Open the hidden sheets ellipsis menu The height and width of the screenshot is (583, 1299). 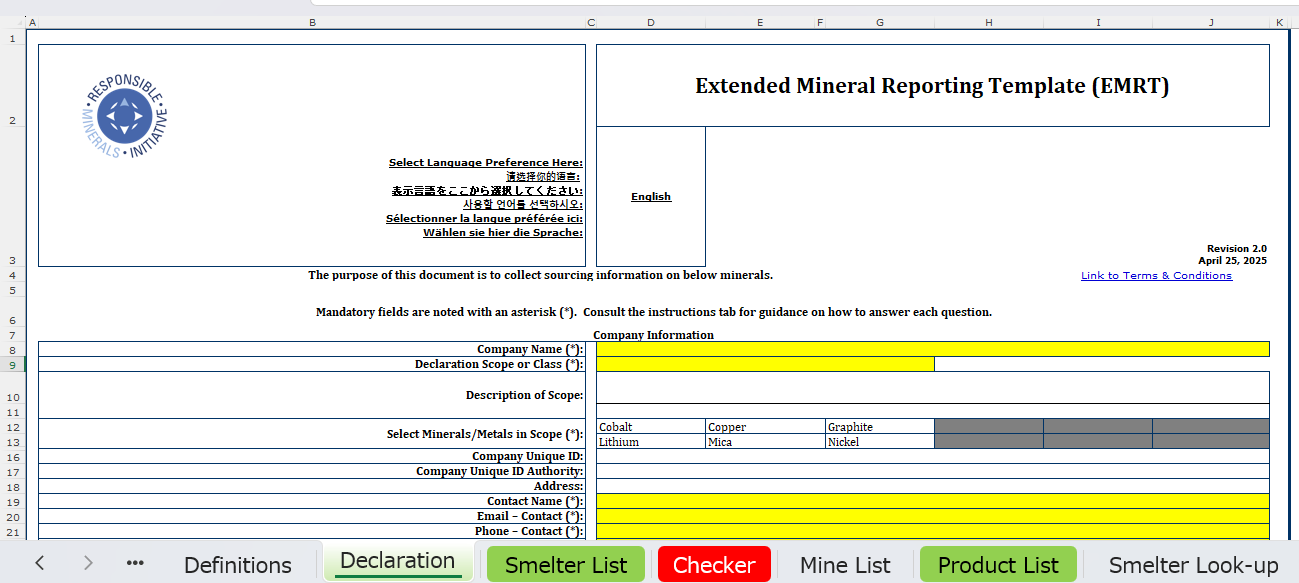(x=135, y=563)
